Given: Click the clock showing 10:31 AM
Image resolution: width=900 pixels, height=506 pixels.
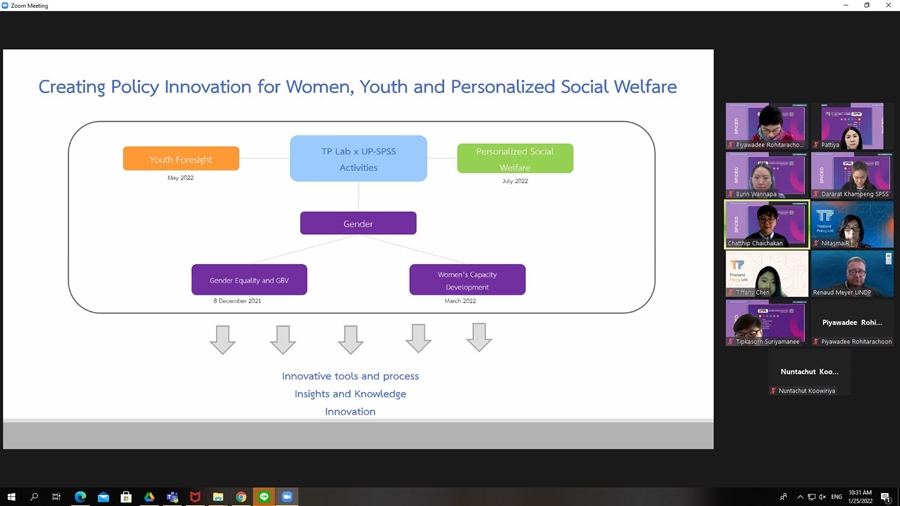Looking at the screenshot, I should coord(860,497).
